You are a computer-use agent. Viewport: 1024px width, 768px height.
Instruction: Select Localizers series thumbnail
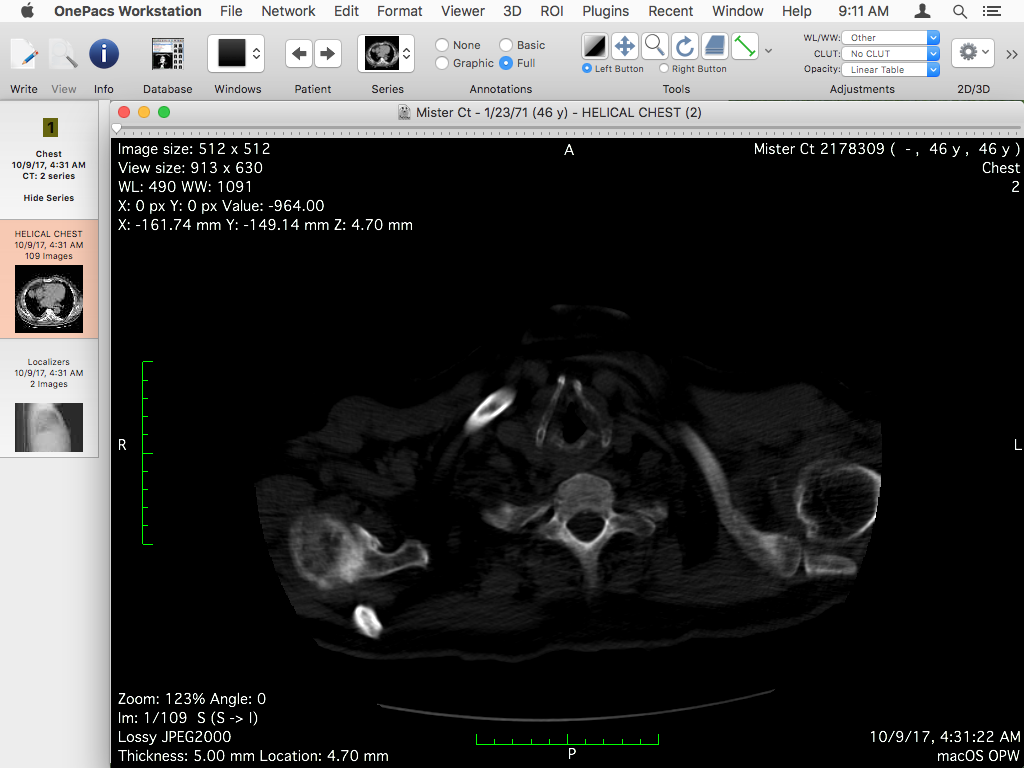pos(49,427)
